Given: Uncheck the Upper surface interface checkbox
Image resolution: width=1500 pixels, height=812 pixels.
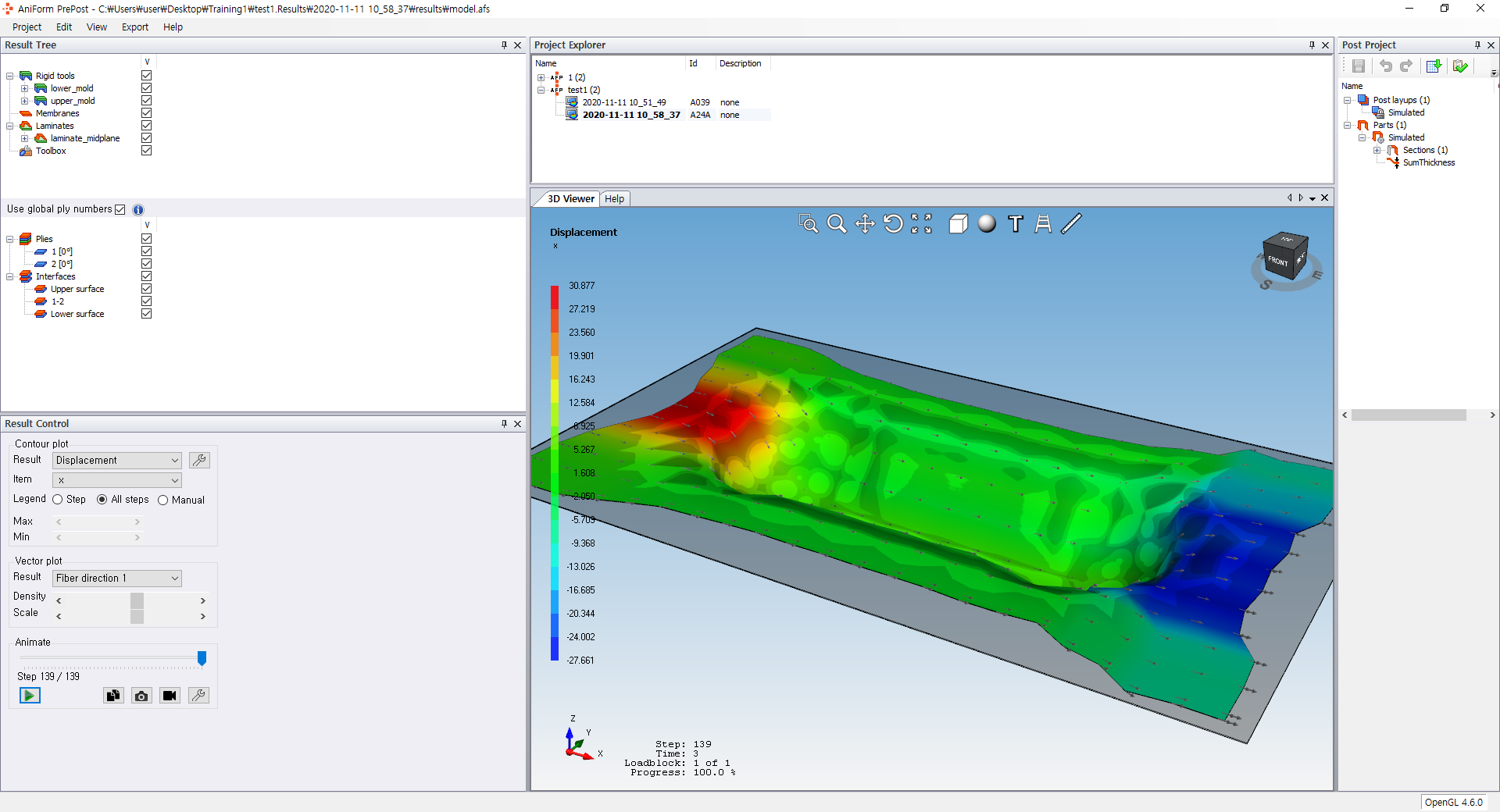Looking at the screenshot, I should (x=146, y=289).
